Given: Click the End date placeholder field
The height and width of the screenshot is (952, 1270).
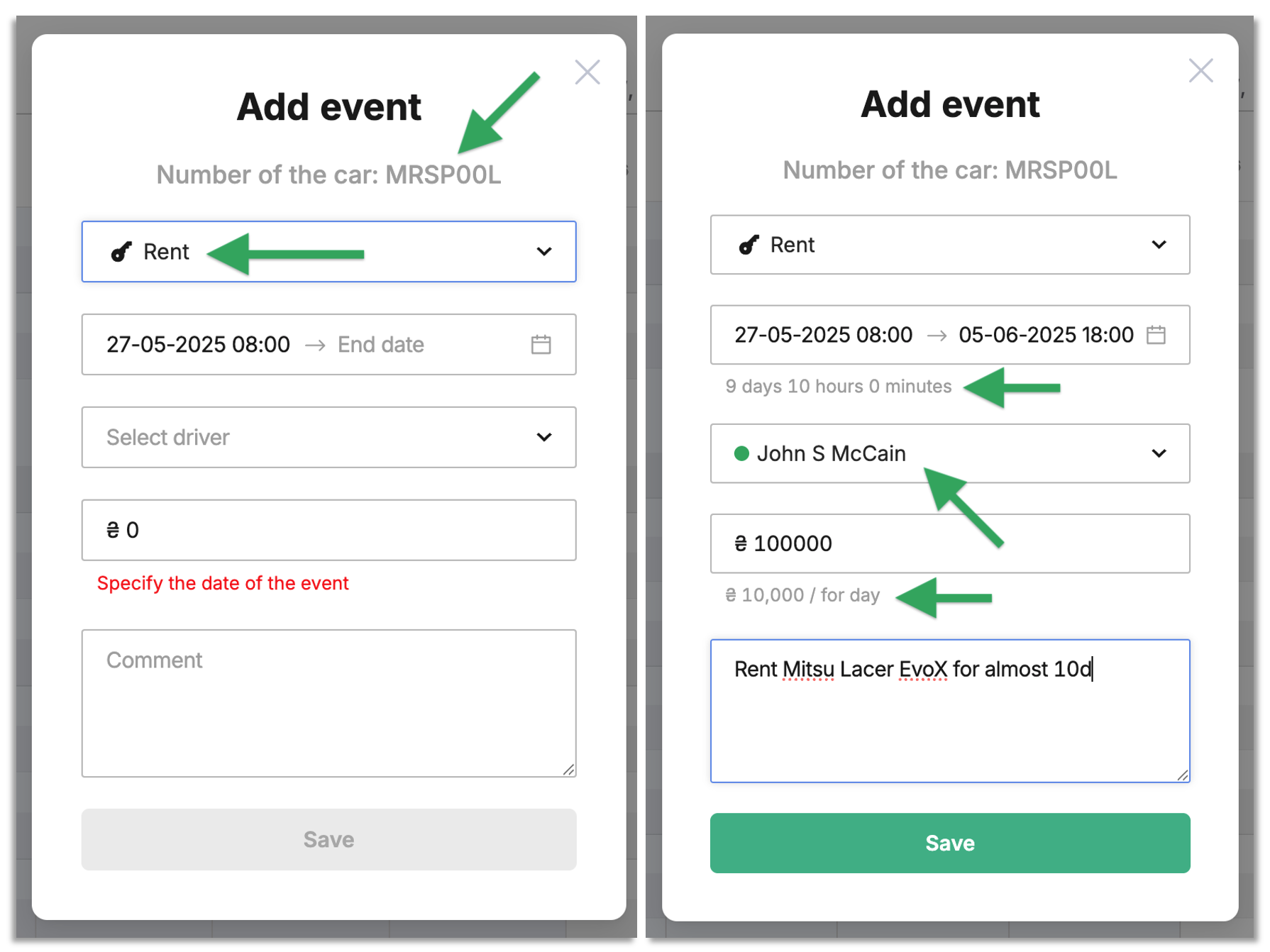Looking at the screenshot, I should click(381, 345).
